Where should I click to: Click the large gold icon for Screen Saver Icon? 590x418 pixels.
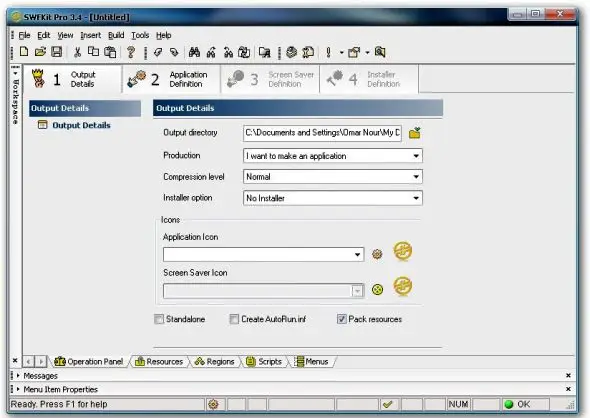pyautogui.click(x=403, y=286)
